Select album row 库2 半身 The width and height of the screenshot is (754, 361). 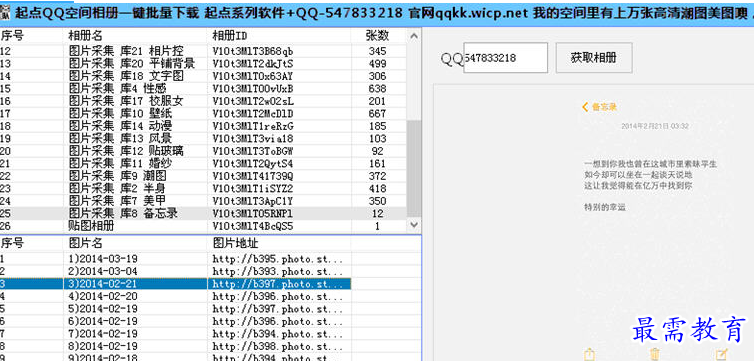tap(203, 188)
